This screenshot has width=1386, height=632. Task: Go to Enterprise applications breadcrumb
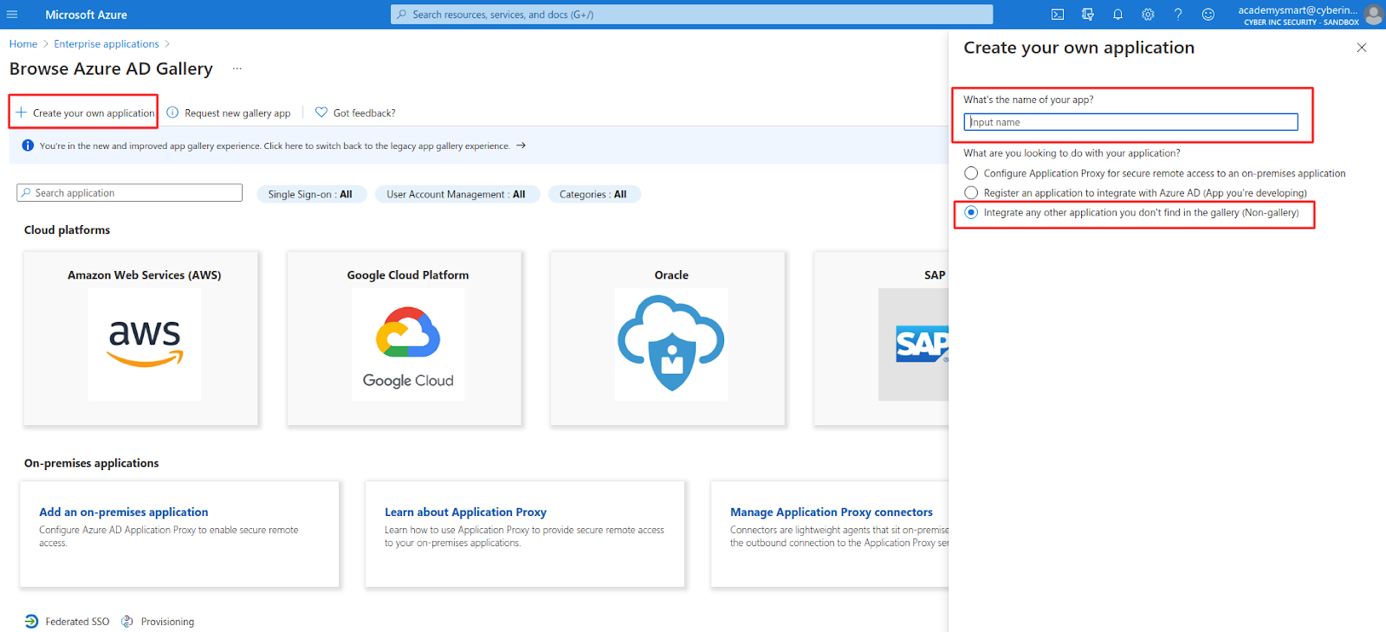click(106, 44)
